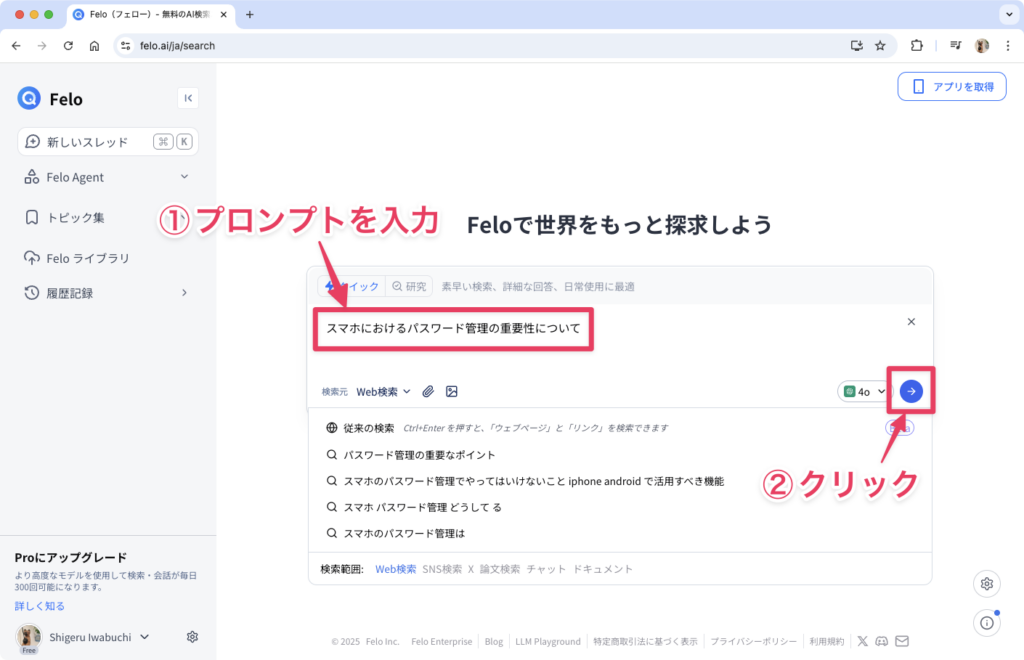The height and width of the screenshot is (660, 1024).
Task: Open 利用規約 footer link
Action: pyautogui.click(x=827, y=642)
